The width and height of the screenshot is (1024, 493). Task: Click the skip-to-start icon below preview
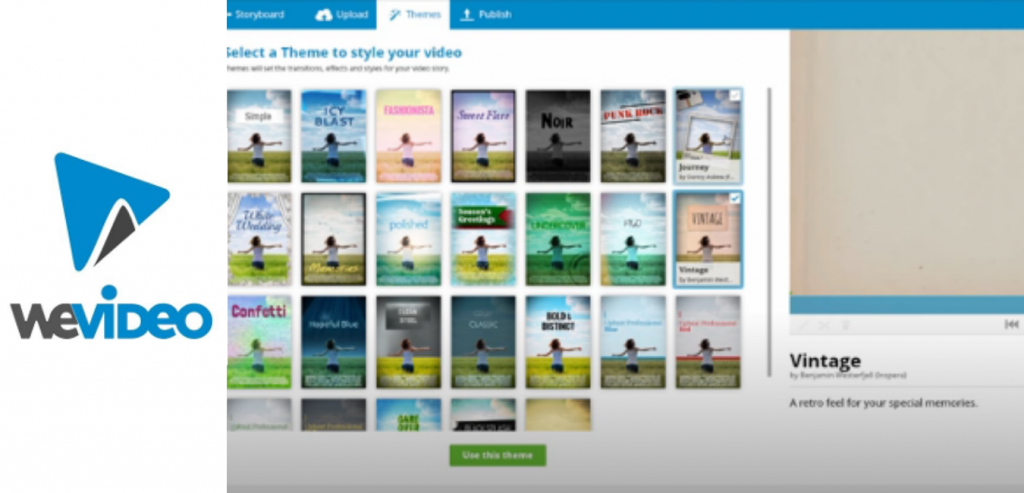pos(1011,325)
